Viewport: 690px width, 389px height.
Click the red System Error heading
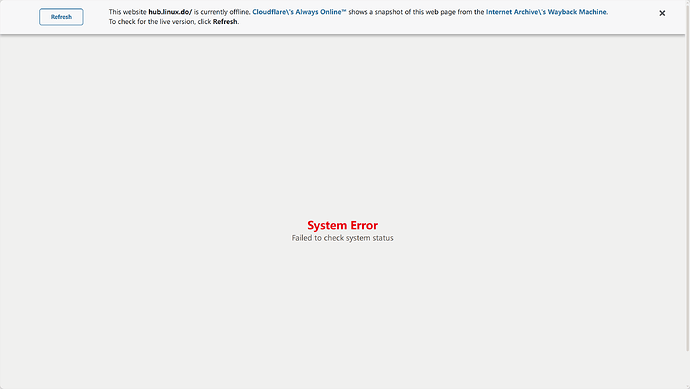[x=342, y=225]
